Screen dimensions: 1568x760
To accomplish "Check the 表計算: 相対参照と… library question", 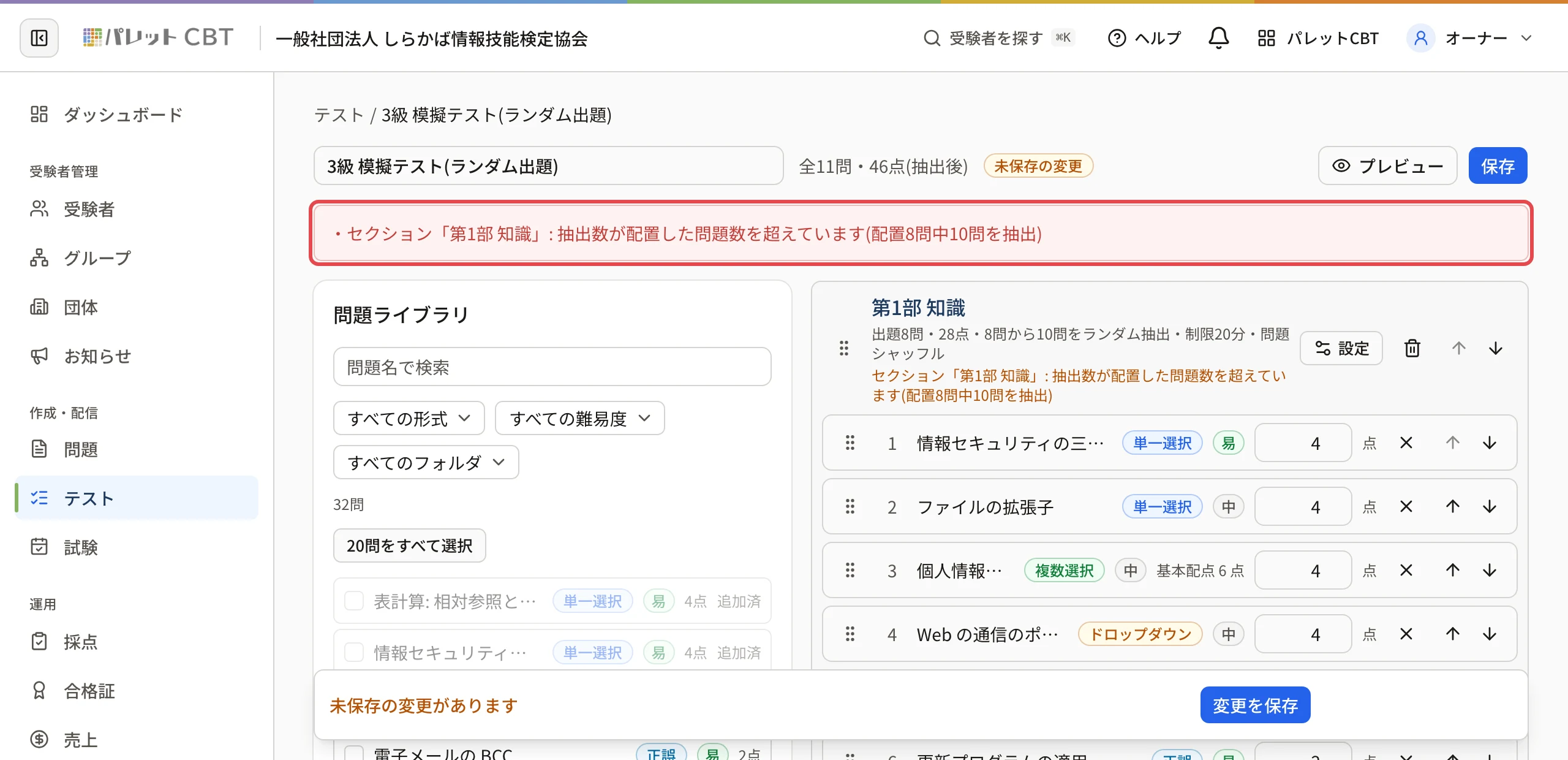I will click(x=354, y=601).
